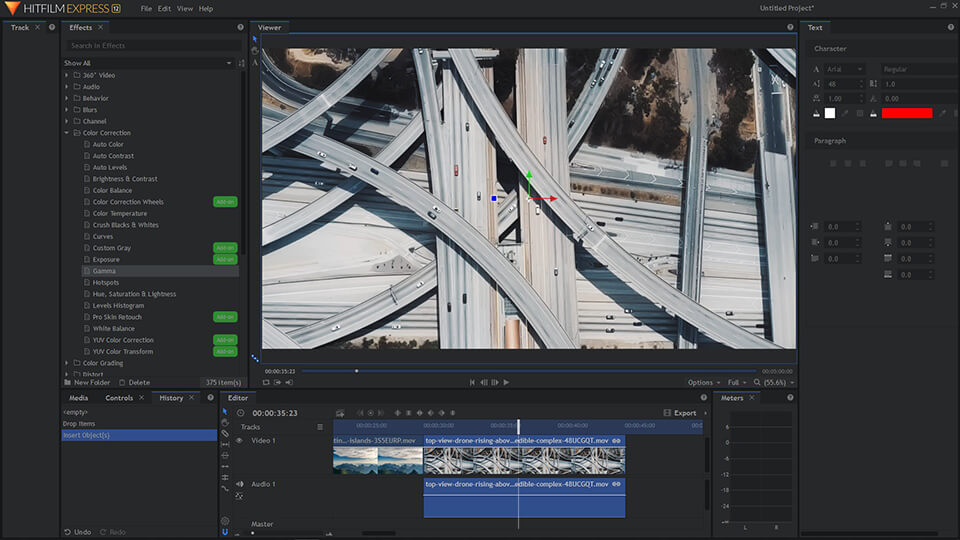
Task: Hide the Video 1 track
Action: 239,441
